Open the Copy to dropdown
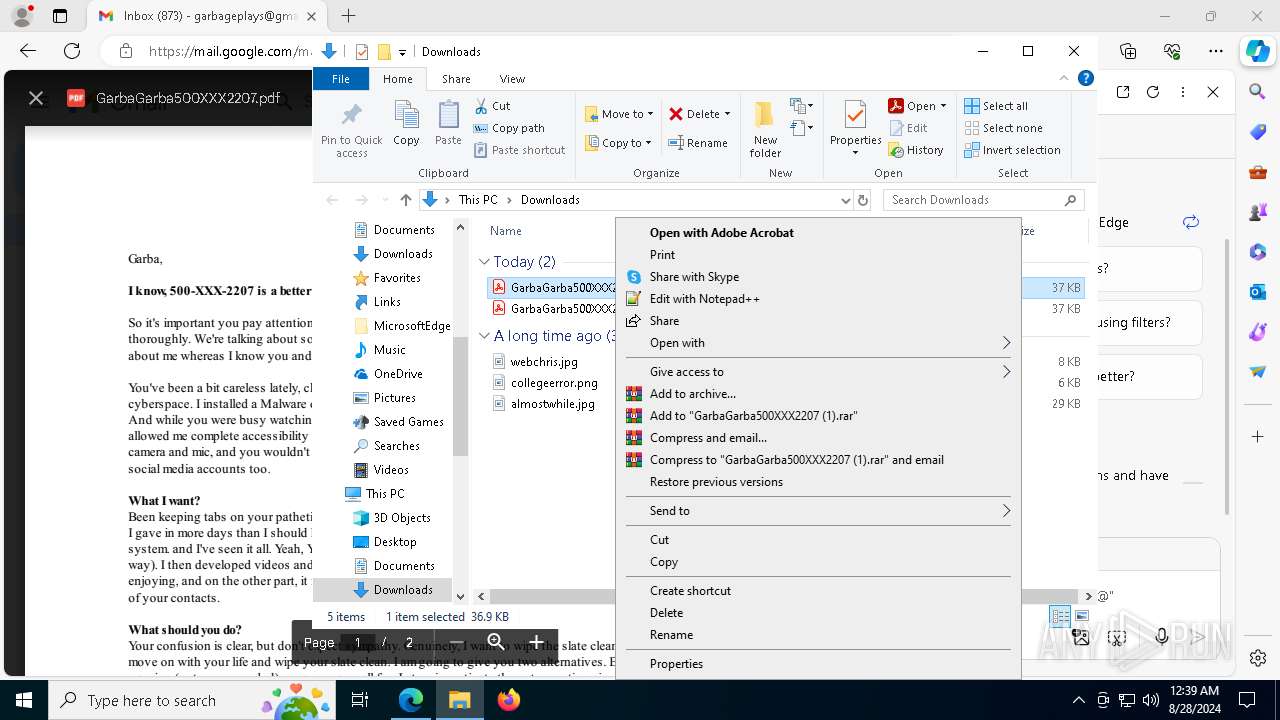This screenshot has height=720, width=1280. pos(618,143)
